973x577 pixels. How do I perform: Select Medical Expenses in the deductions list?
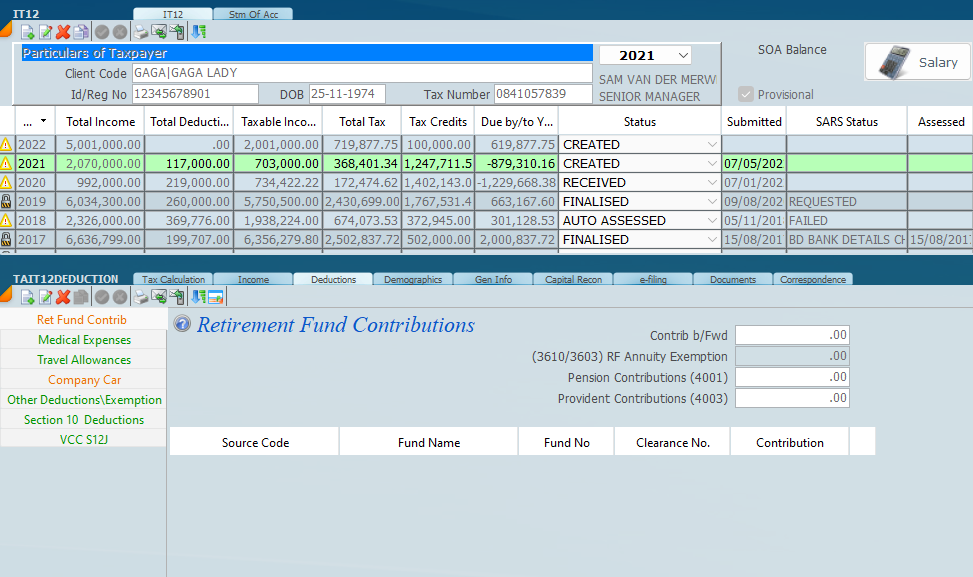click(84, 340)
